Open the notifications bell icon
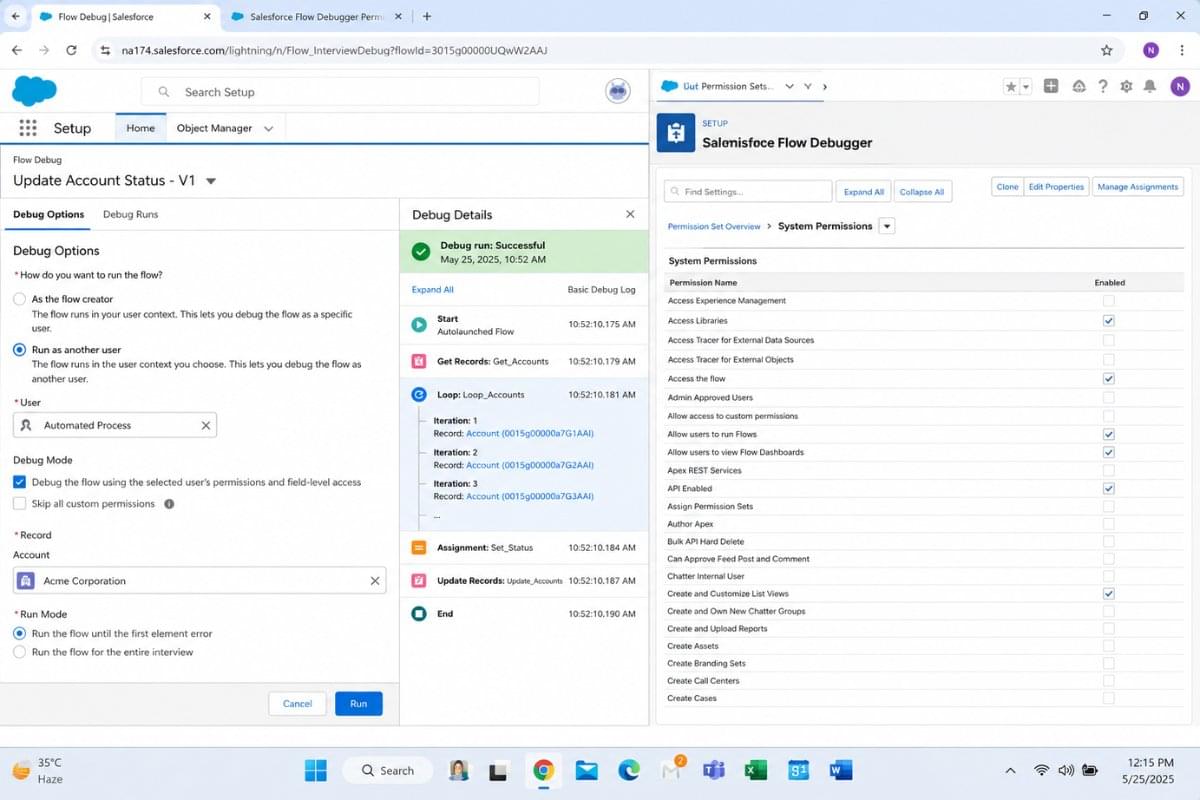1200x800 pixels. (1152, 87)
